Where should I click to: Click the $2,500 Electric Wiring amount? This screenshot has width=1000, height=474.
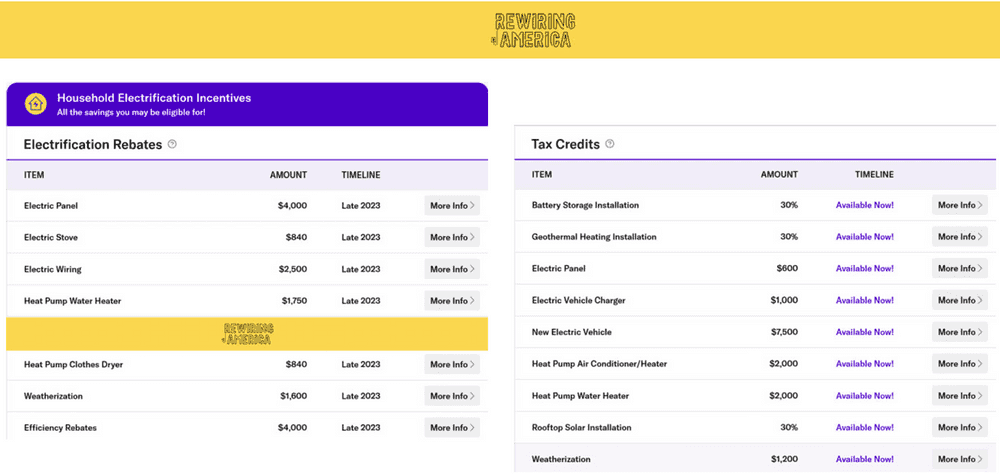coord(293,269)
